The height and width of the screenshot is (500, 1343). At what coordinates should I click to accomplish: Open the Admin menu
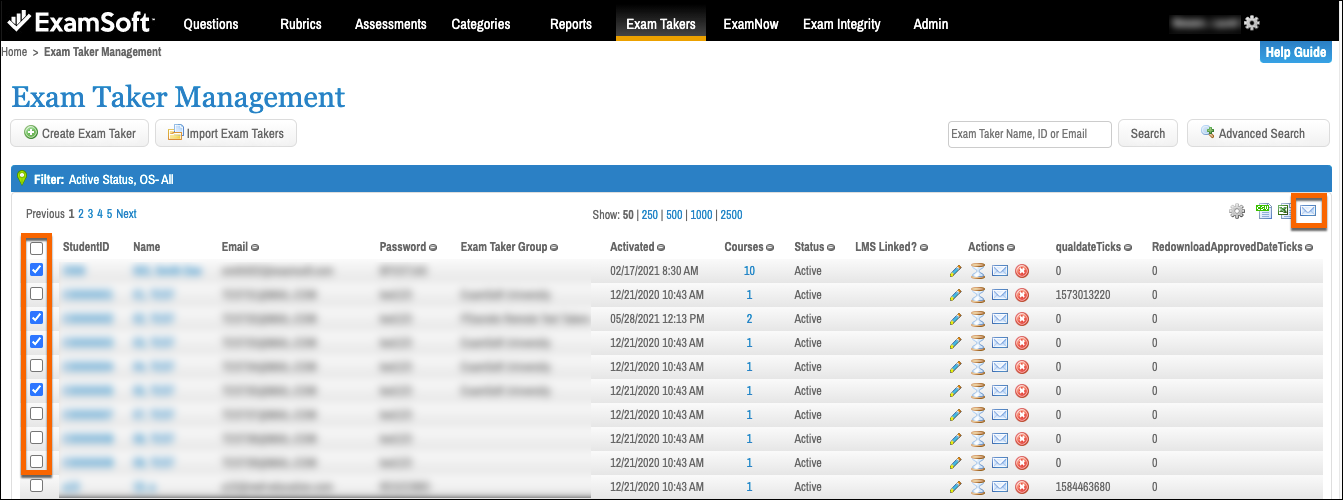(931, 24)
